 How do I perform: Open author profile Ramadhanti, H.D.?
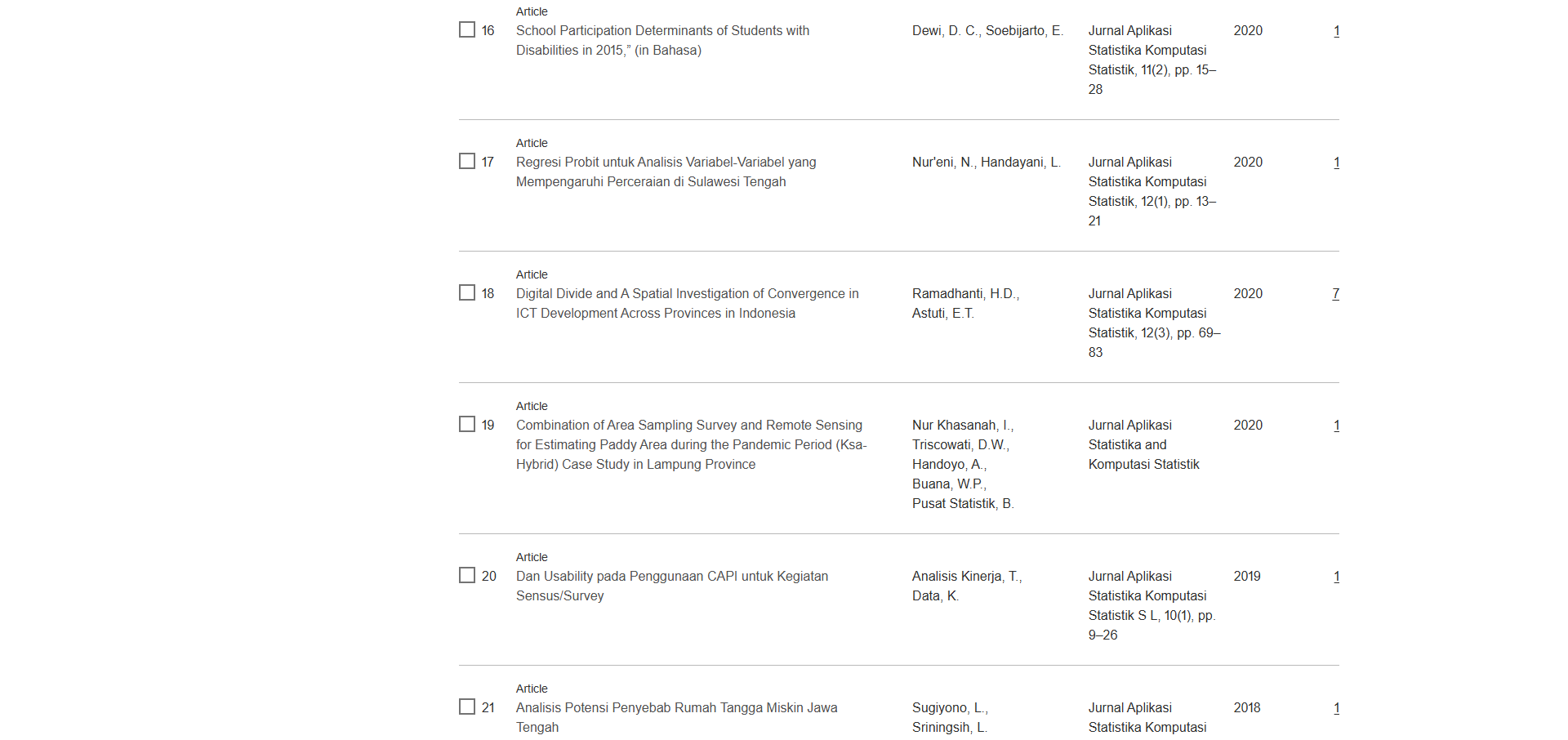(965, 294)
